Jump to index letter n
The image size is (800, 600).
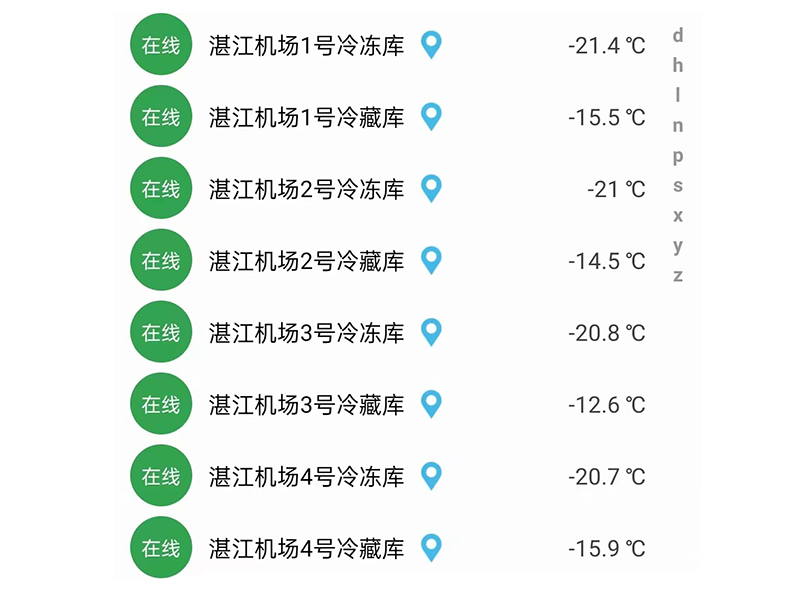coord(678,126)
